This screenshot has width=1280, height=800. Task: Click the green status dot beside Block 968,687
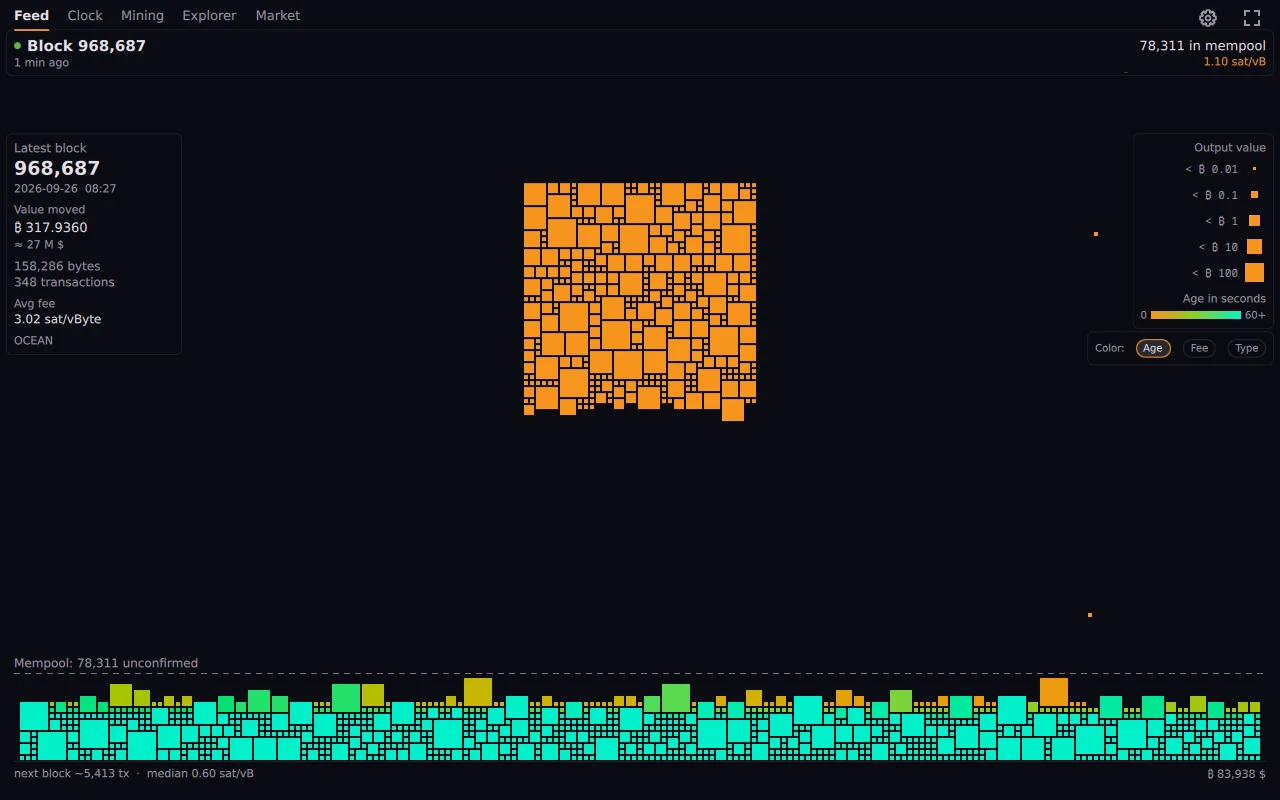[x=18, y=46]
